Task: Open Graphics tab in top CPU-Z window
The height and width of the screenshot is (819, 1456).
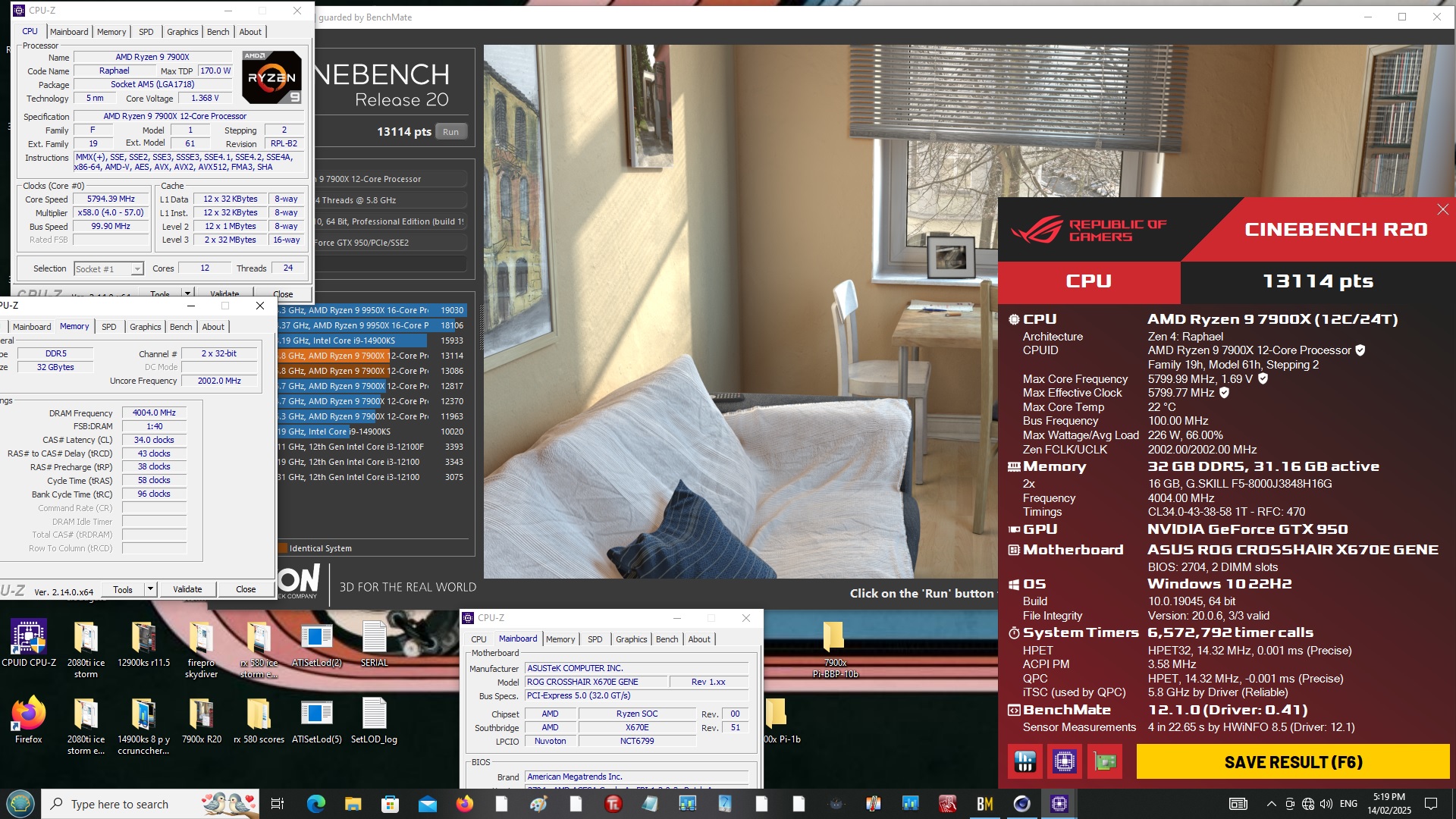Action: point(183,32)
